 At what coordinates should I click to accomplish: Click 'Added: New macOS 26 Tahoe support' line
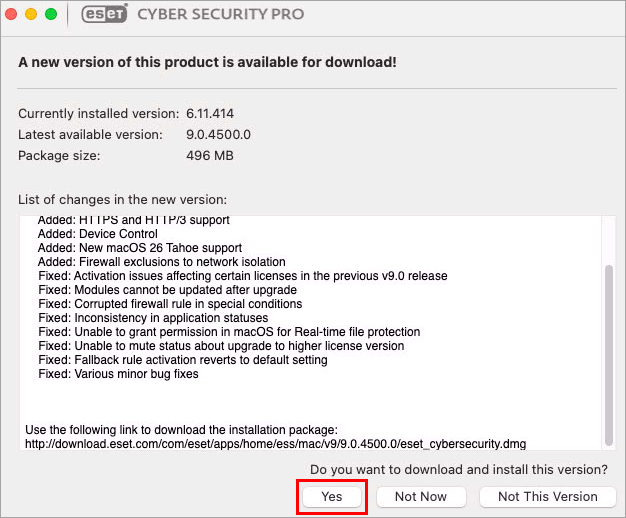(139, 248)
